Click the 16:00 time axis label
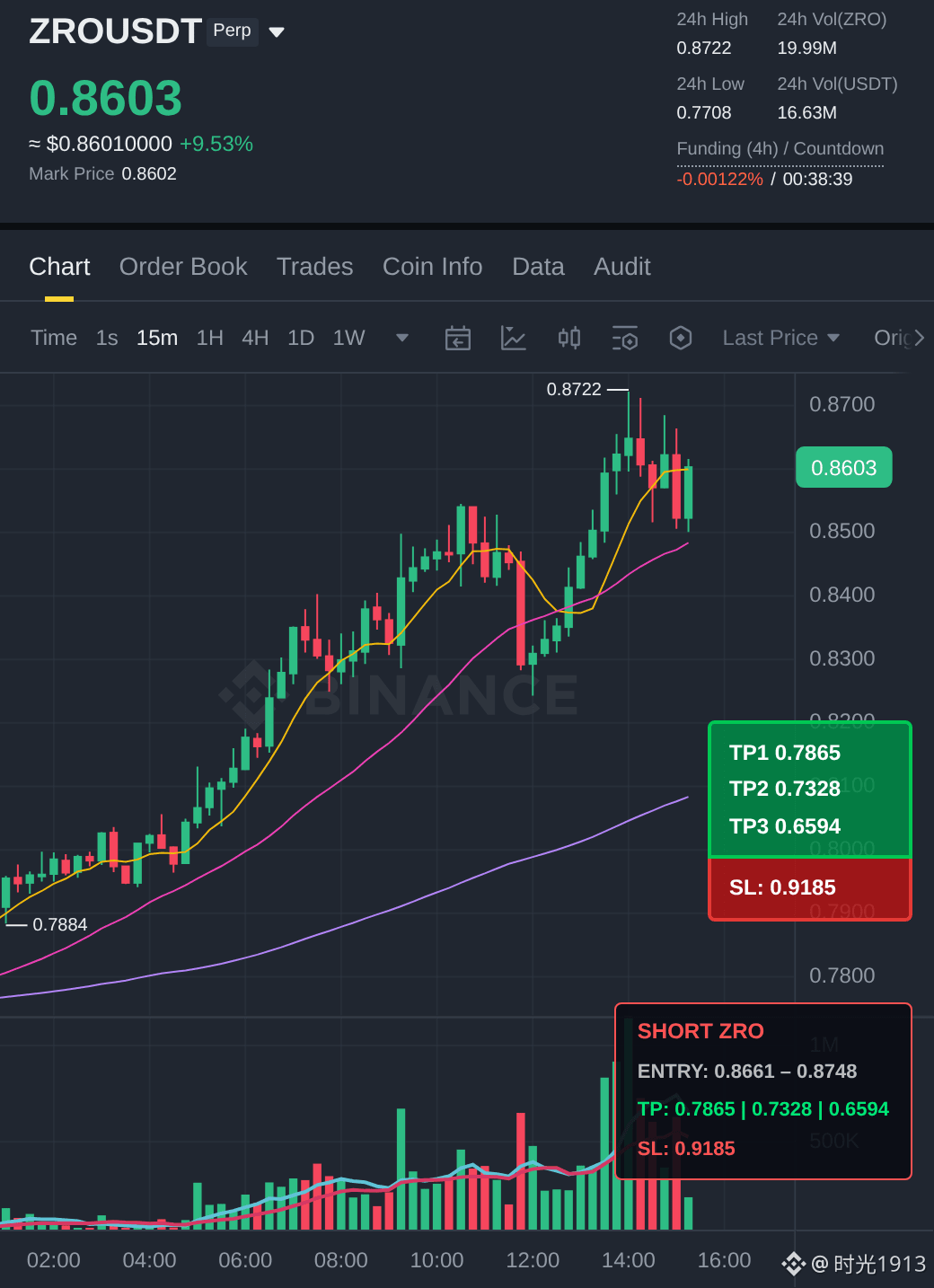 725,1260
